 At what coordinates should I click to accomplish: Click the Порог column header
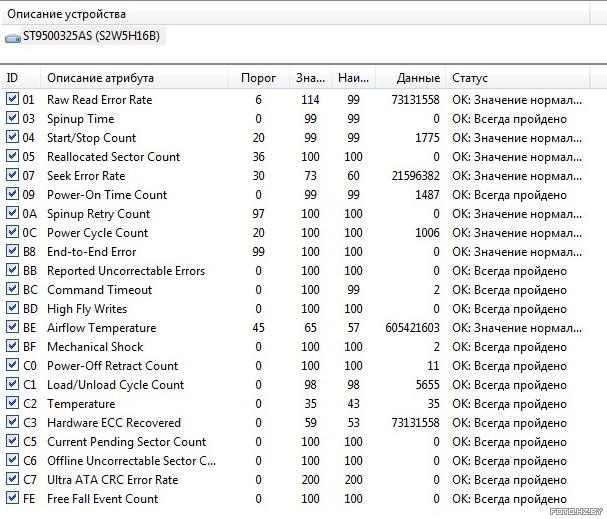point(259,78)
